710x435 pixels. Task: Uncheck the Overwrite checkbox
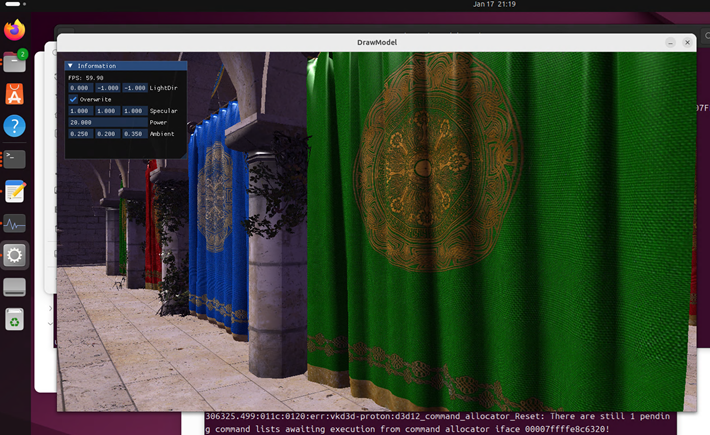[73, 99]
